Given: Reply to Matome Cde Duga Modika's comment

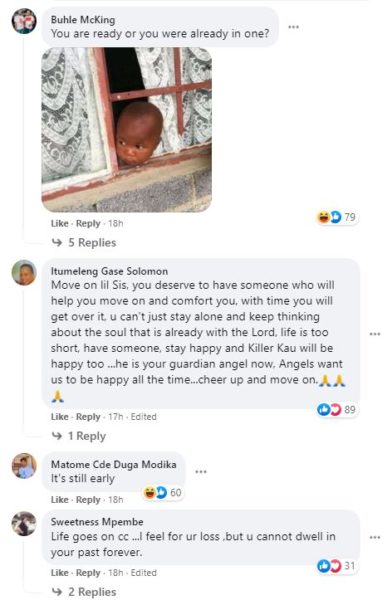Looking at the screenshot, I should click(88, 500).
